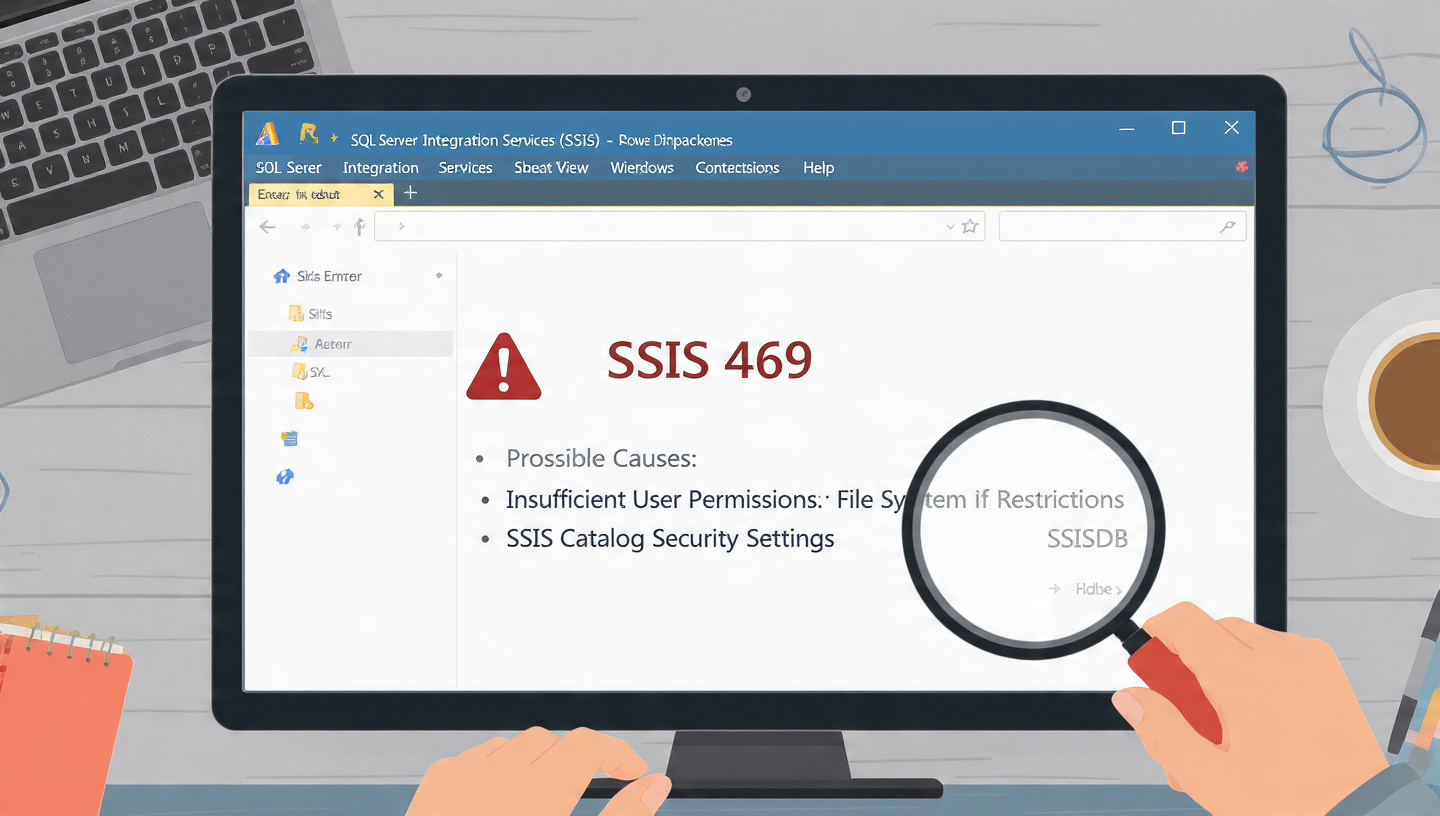This screenshot has height=816, width=1440.
Task: Open the Integration menu
Action: click(380, 168)
